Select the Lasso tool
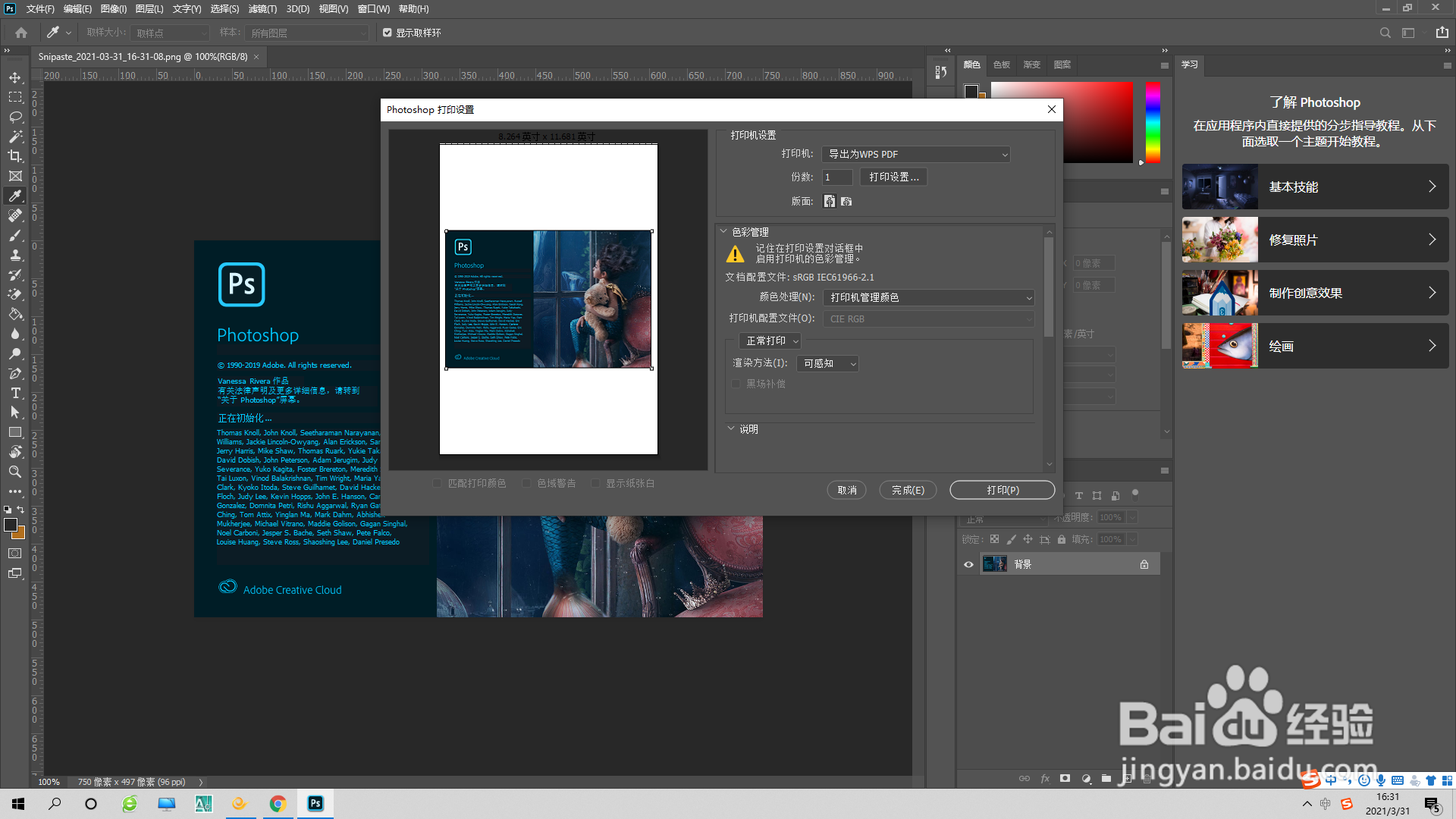Screen dimensions: 1456x819 (15, 117)
